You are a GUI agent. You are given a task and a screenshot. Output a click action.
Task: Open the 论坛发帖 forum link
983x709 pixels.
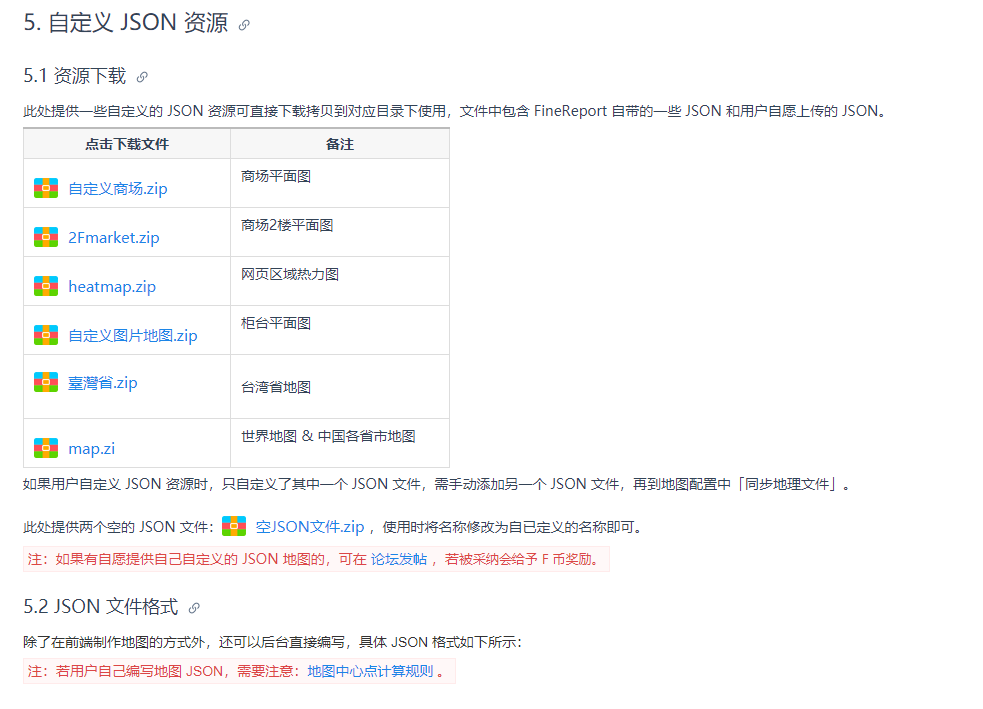(x=399, y=559)
